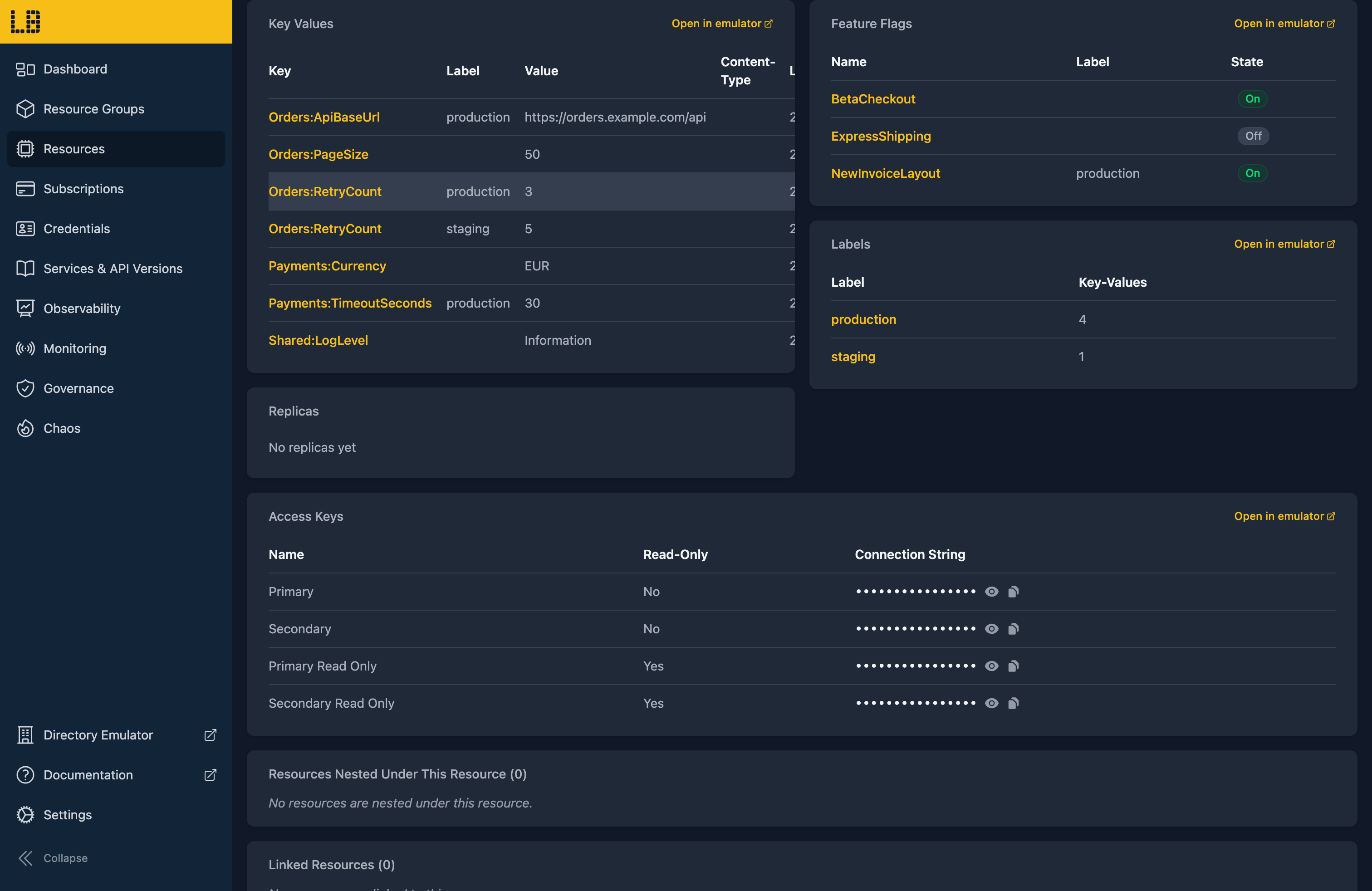Open Feature Flags in emulator

tap(1284, 24)
